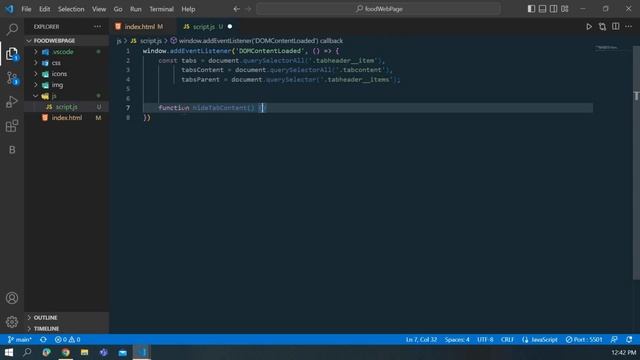Open the Bootstrap extension icon in activity bar
640x360 pixels.
pos(12,150)
